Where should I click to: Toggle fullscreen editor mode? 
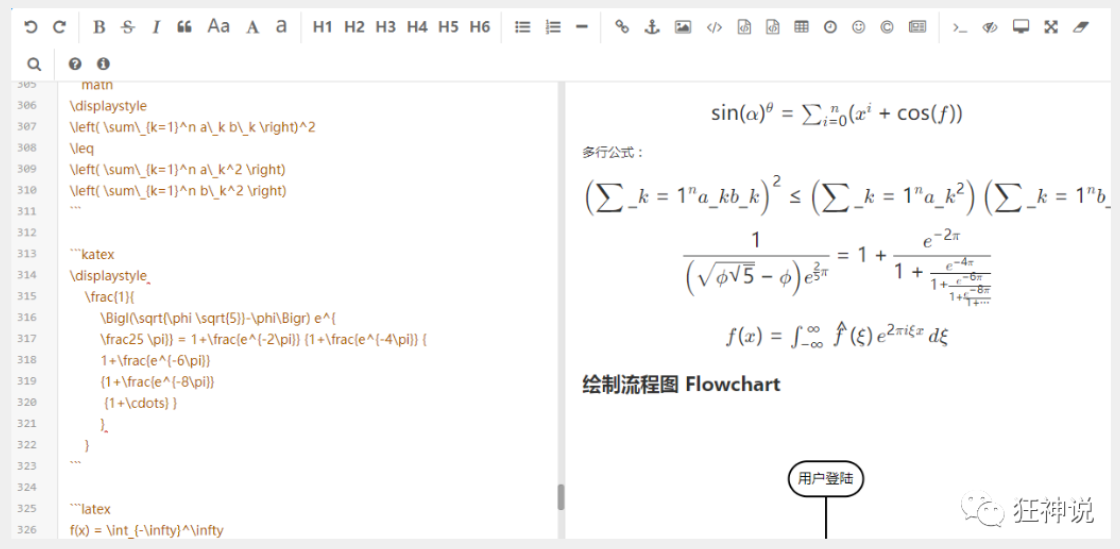(1051, 27)
